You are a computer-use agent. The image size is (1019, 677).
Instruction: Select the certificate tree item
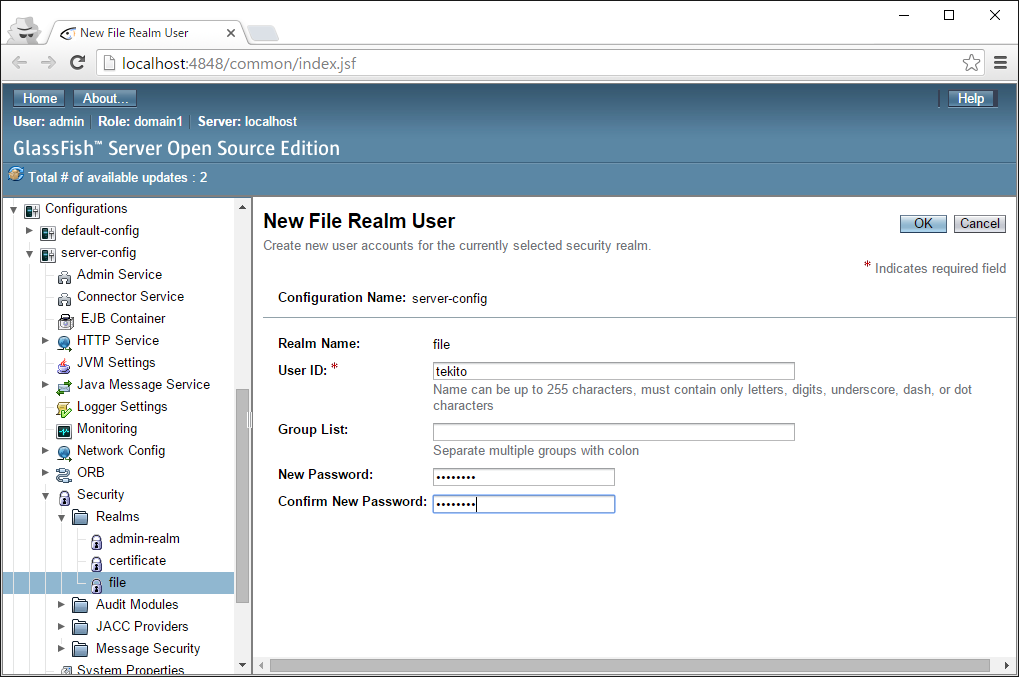point(137,561)
